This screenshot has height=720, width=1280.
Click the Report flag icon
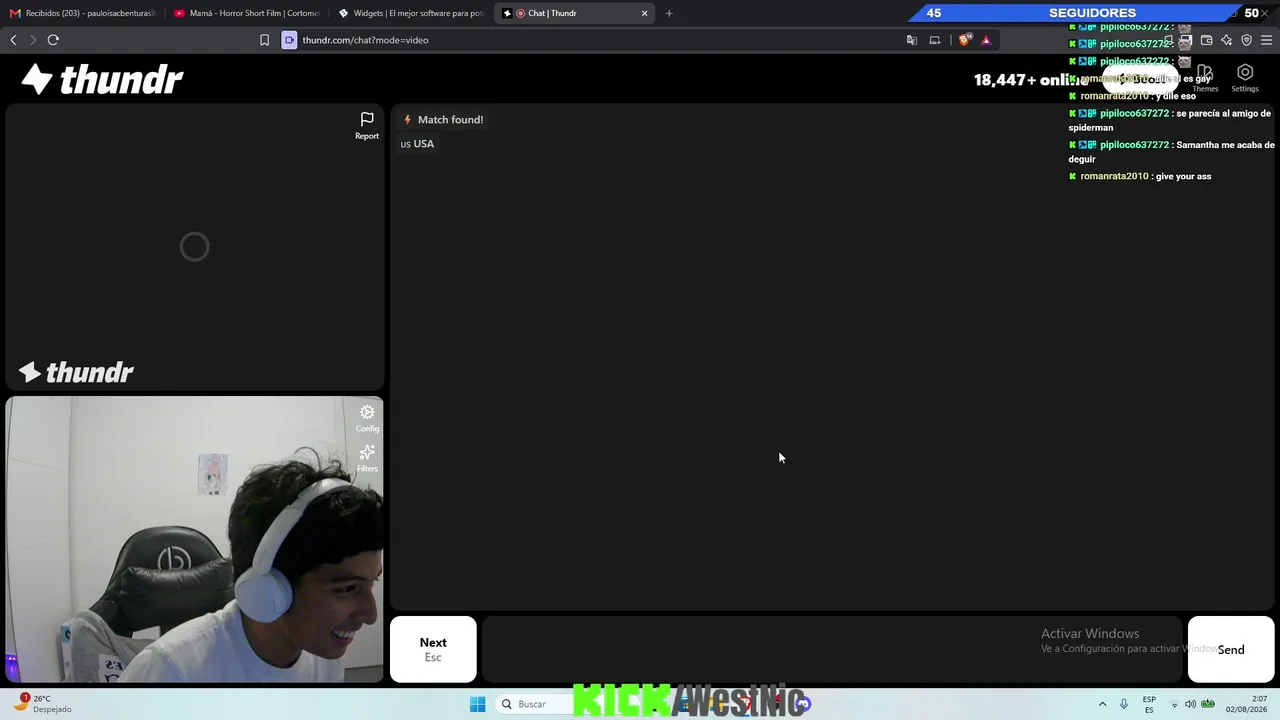367,119
